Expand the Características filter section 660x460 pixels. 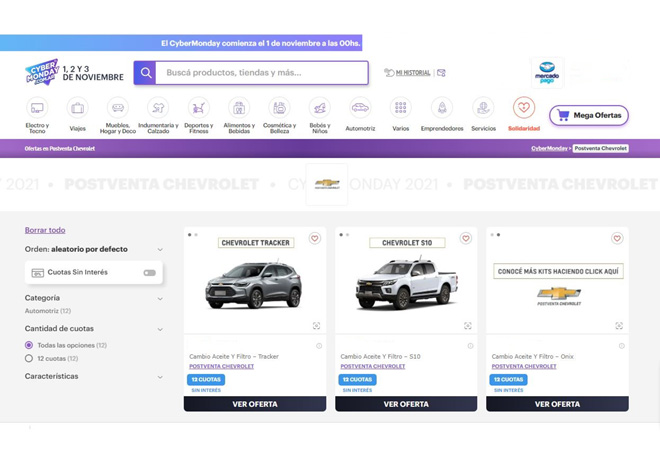160,377
